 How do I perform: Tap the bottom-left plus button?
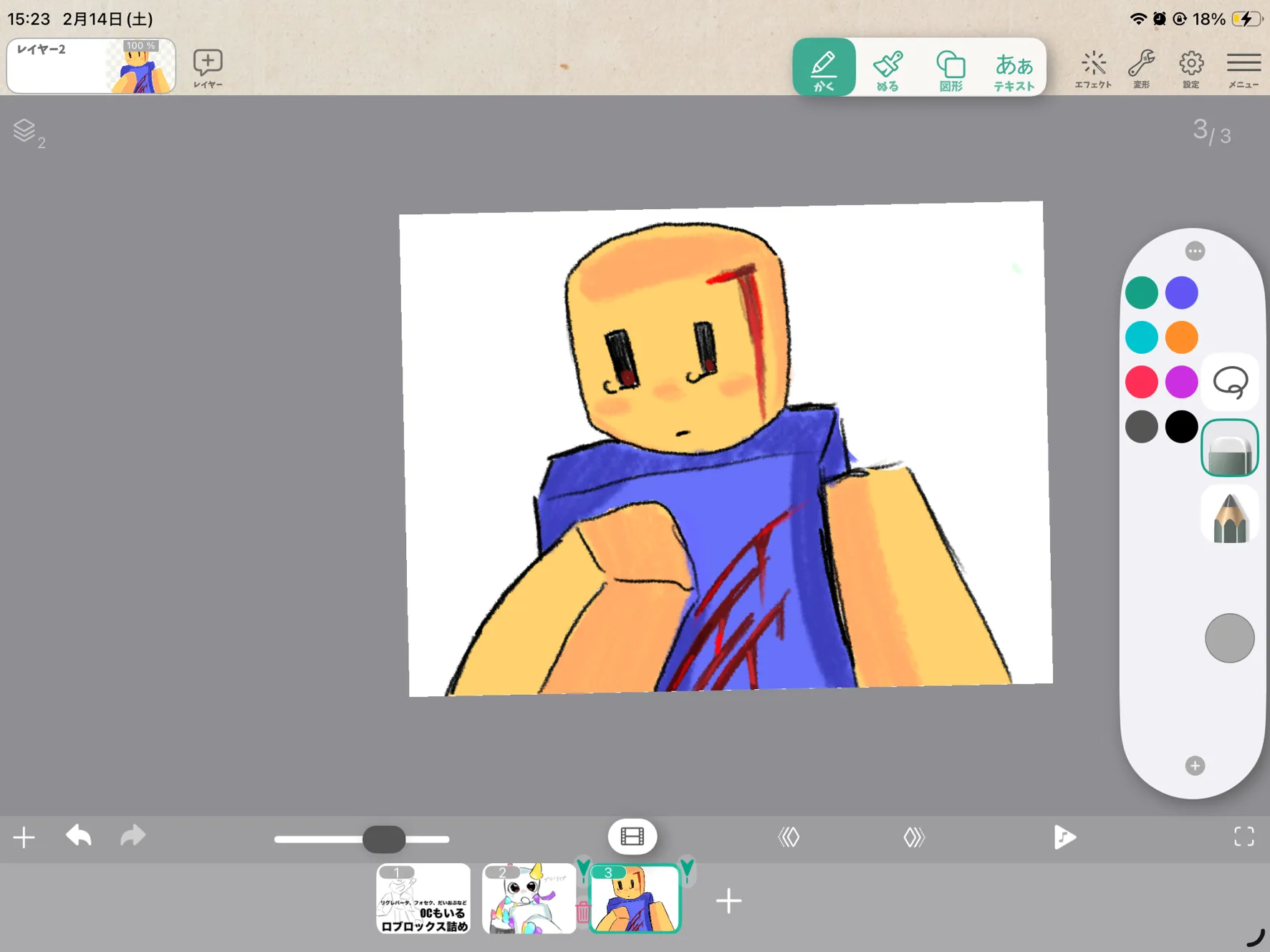[24, 837]
